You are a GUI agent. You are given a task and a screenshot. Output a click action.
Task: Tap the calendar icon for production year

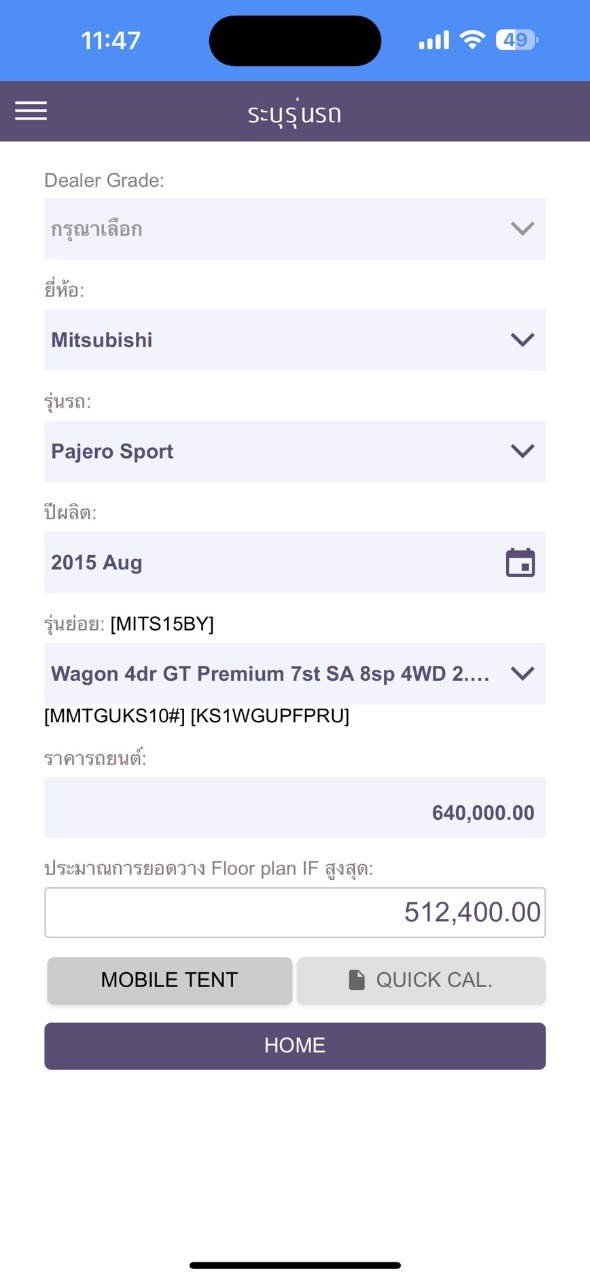pos(520,563)
